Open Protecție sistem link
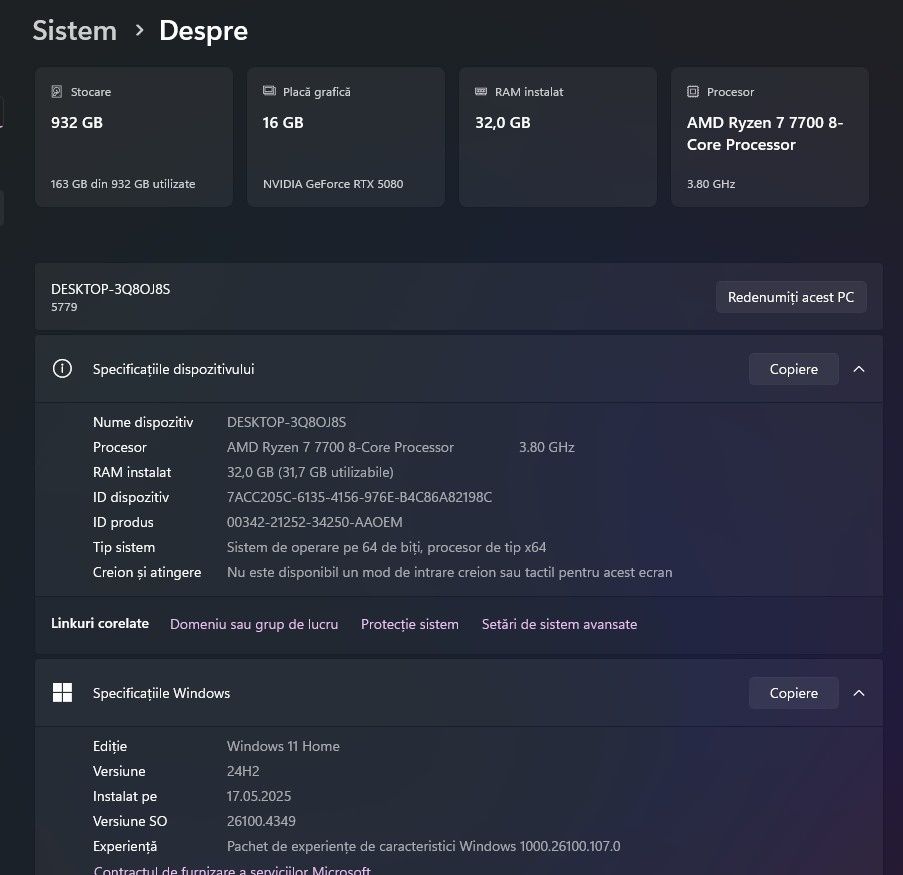903x875 pixels. point(410,624)
